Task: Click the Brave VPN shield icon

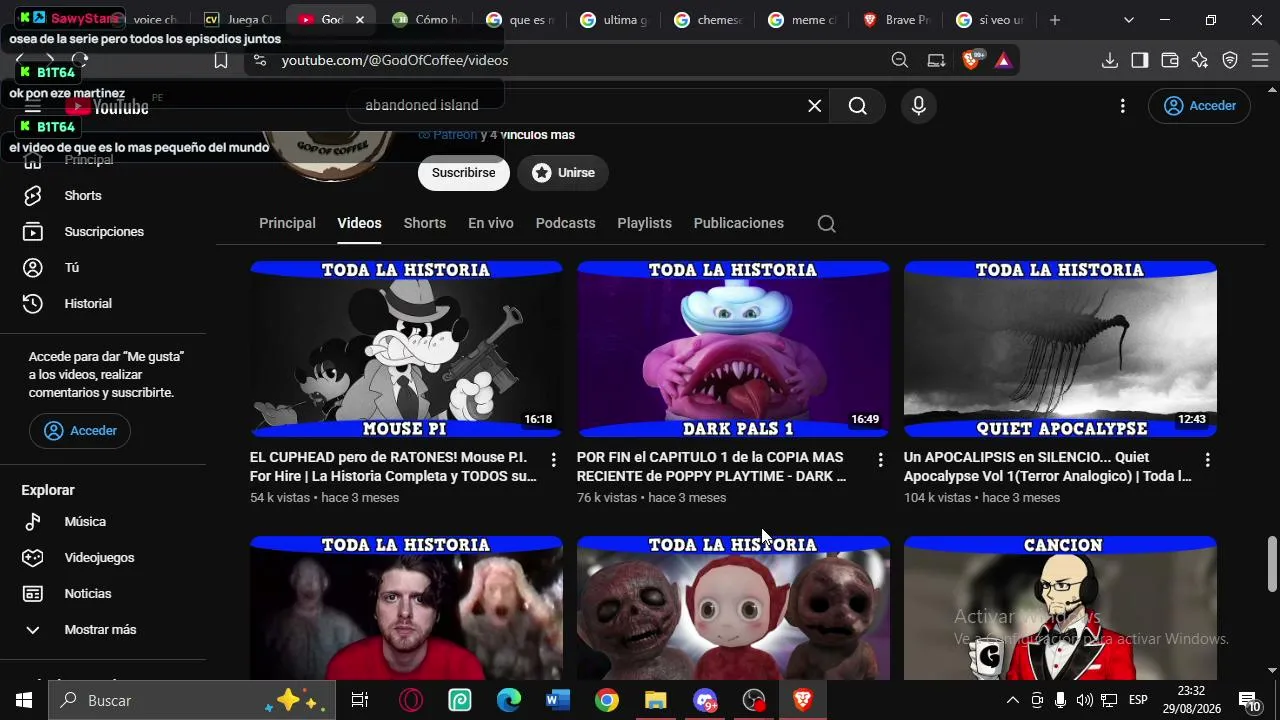Action: pyautogui.click(x=1231, y=60)
